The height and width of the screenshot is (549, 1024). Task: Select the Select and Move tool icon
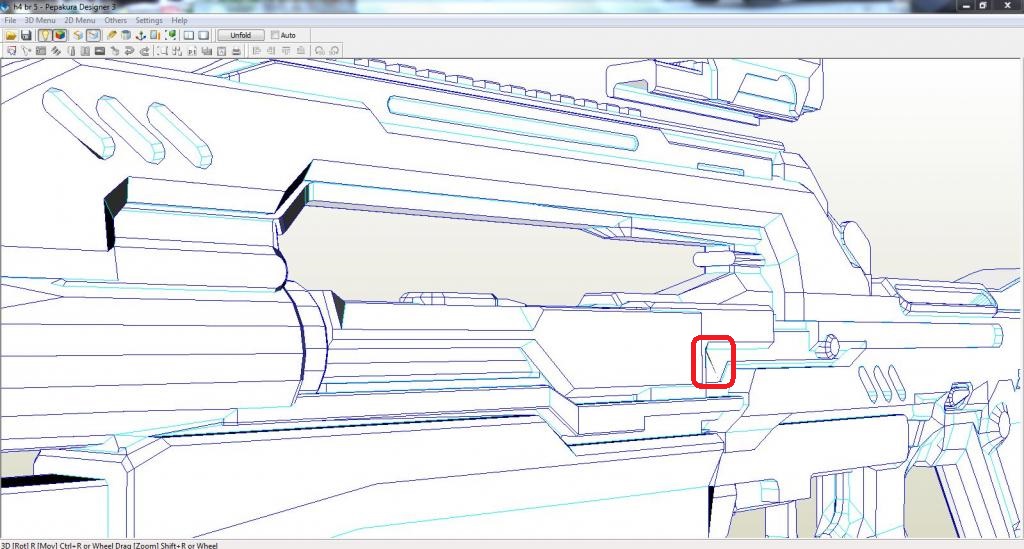tap(11, 51)
